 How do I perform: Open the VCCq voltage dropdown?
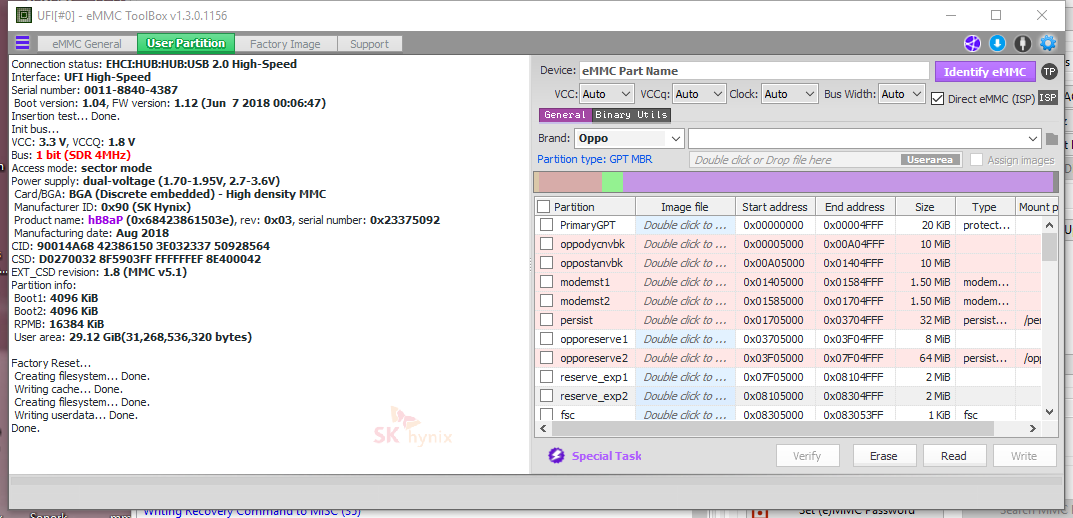tap(699, 94)
